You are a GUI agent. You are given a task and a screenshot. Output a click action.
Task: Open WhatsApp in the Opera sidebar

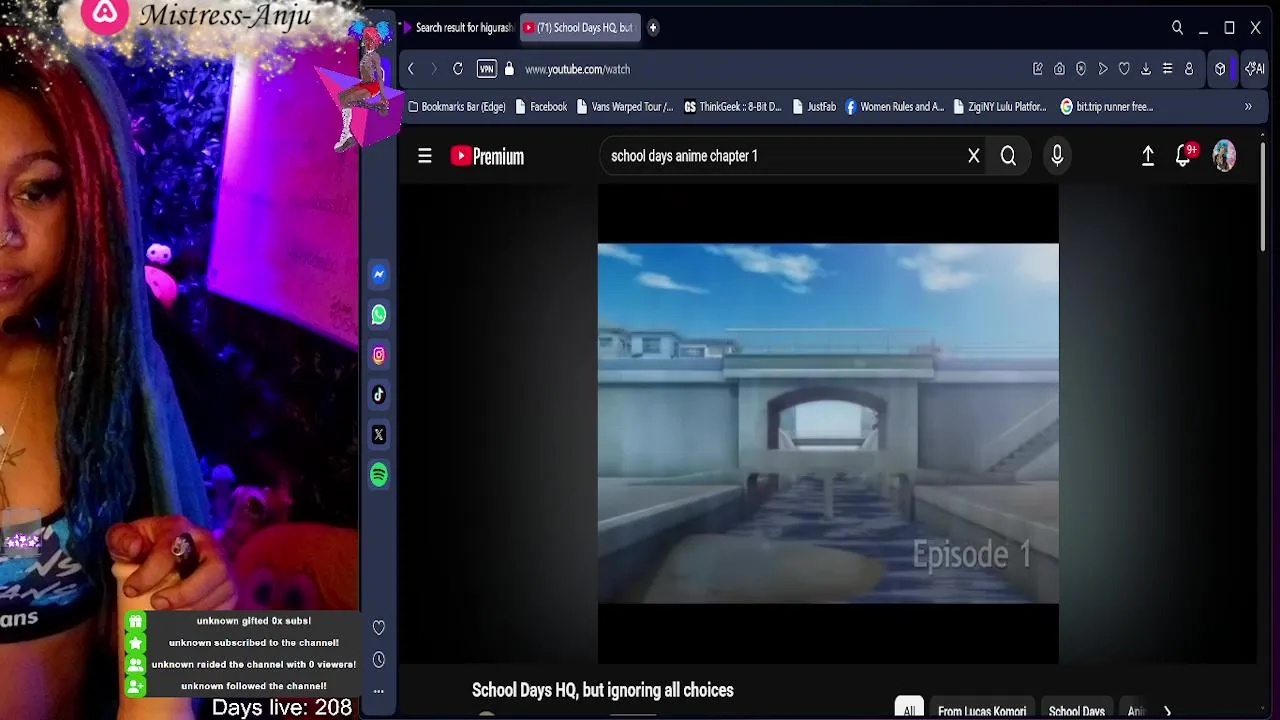[379, 315]
